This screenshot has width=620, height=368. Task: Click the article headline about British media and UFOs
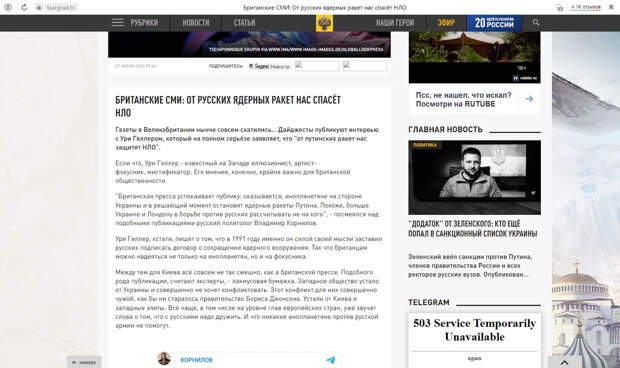click(228, 106)
